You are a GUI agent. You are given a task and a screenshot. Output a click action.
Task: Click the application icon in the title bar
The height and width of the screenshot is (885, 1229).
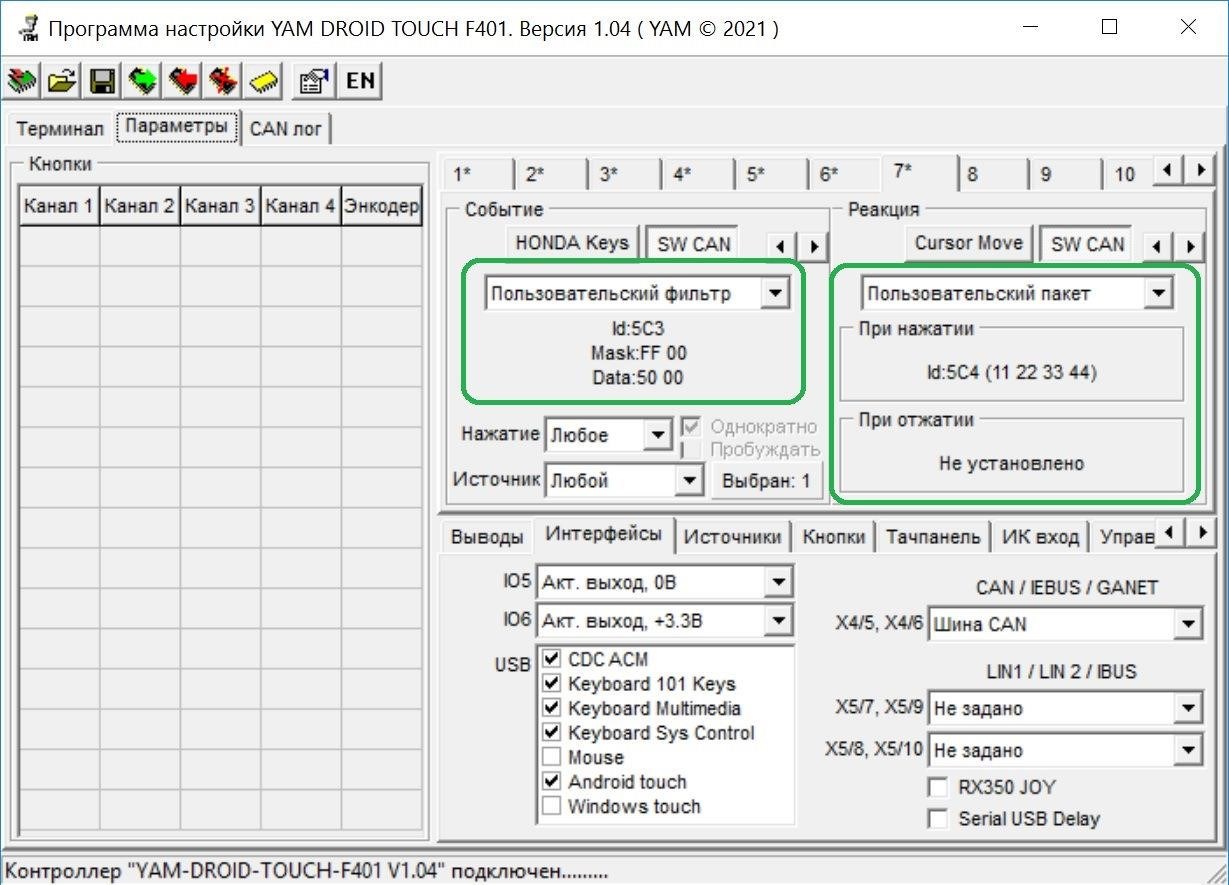click(28, 28)
